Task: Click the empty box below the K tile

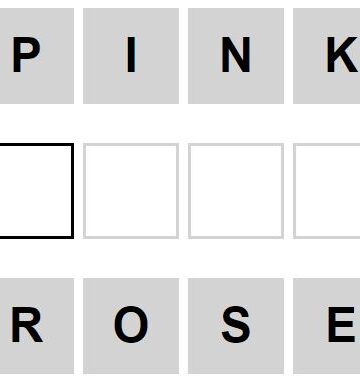Action: pyautogui.click(x=327, y=191)
